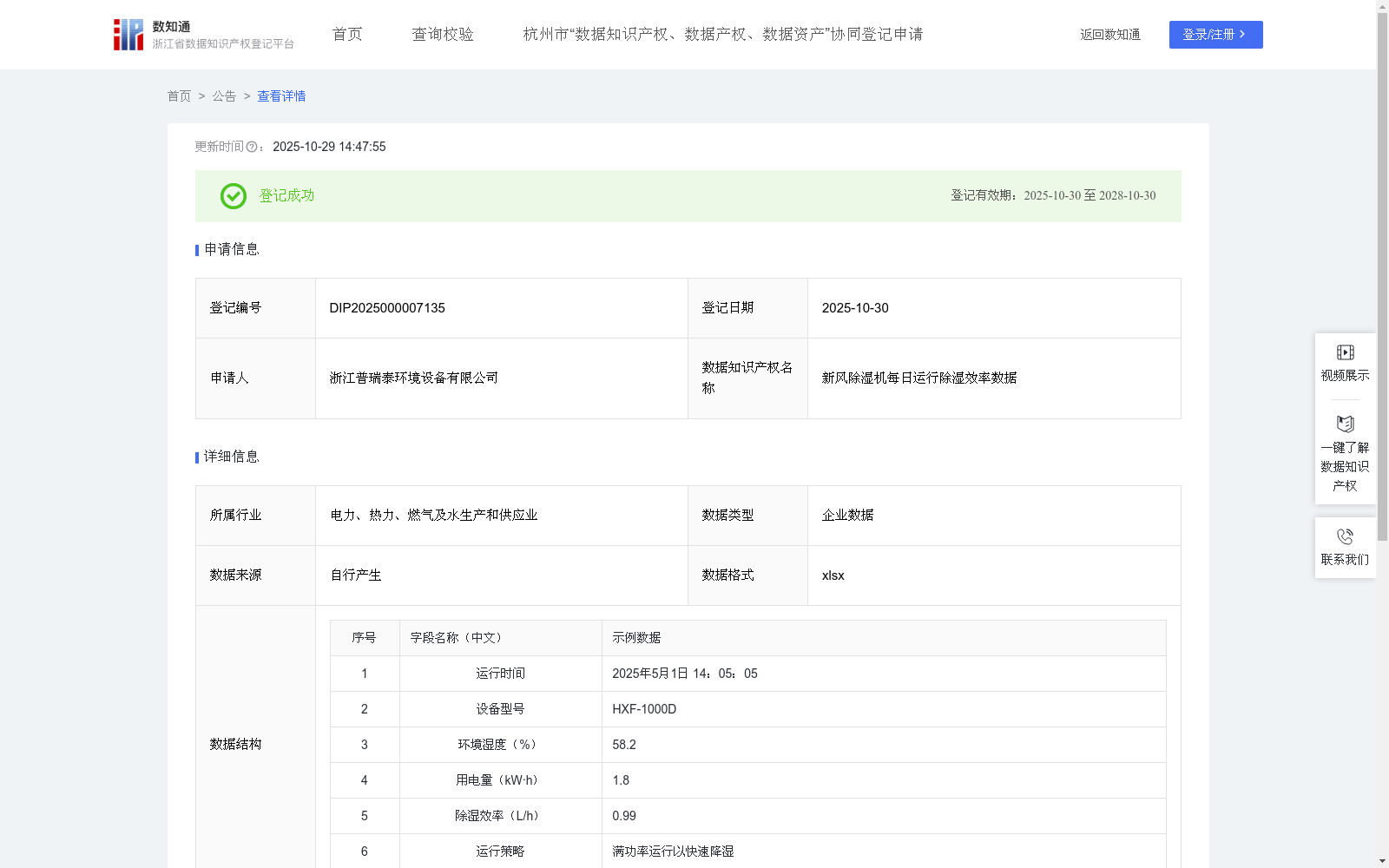
Task: Open 查询校验 navigation item
Action: (x=443, y=35)
